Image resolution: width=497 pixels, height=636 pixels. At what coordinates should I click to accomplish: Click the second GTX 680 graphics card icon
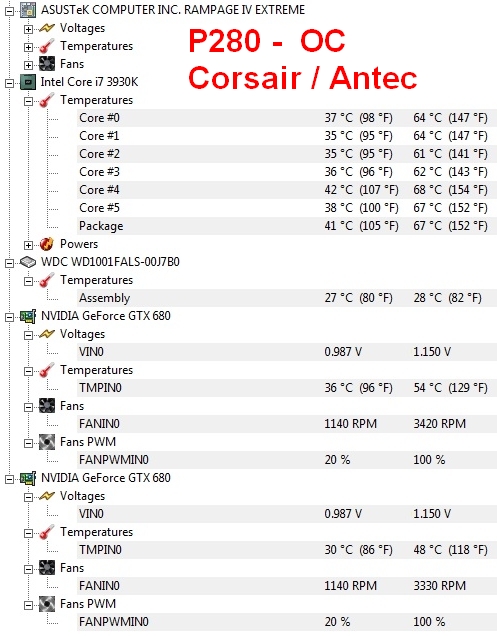pyautogui.click(x=28, y=478)
